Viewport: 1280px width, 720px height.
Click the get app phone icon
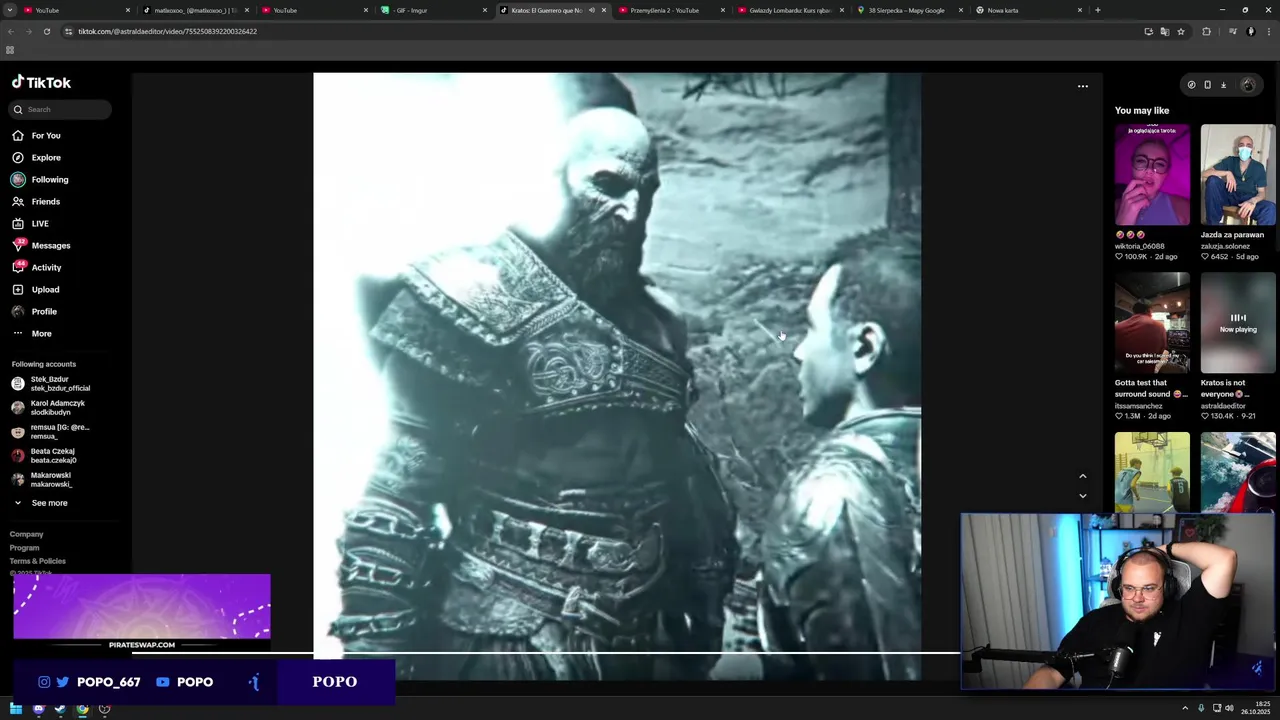point(1207,85)
